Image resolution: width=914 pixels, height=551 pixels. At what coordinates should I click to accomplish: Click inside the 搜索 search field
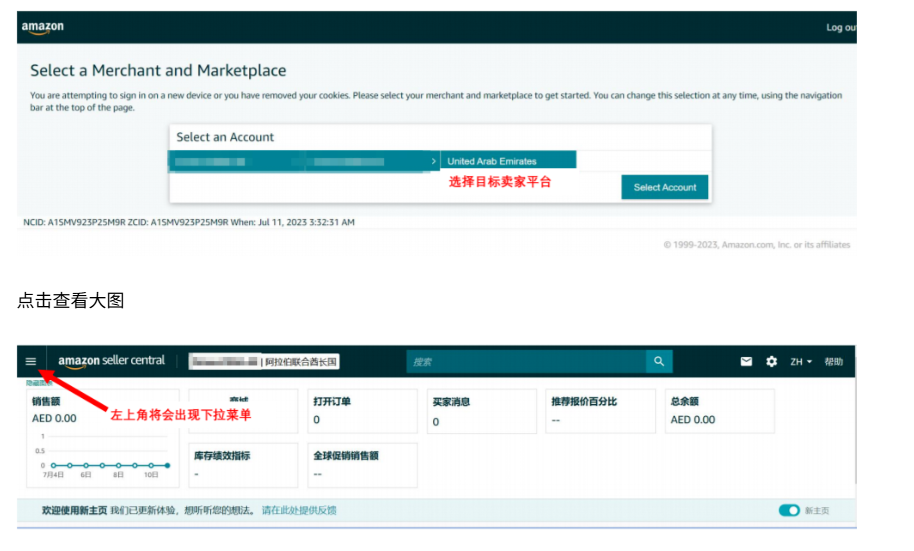click(x=525, y=362)
